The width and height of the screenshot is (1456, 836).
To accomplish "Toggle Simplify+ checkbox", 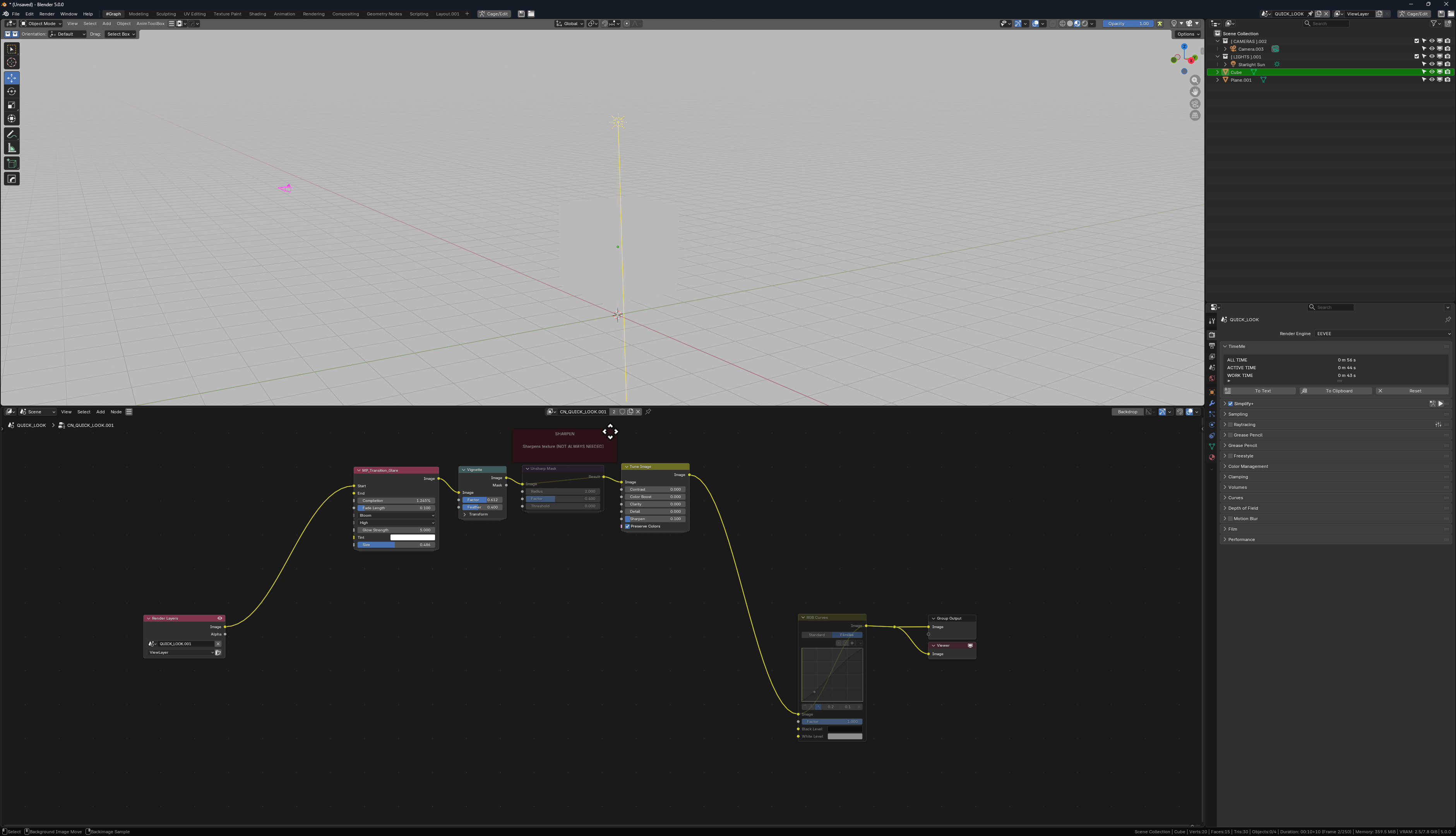I will point(1230,404).
